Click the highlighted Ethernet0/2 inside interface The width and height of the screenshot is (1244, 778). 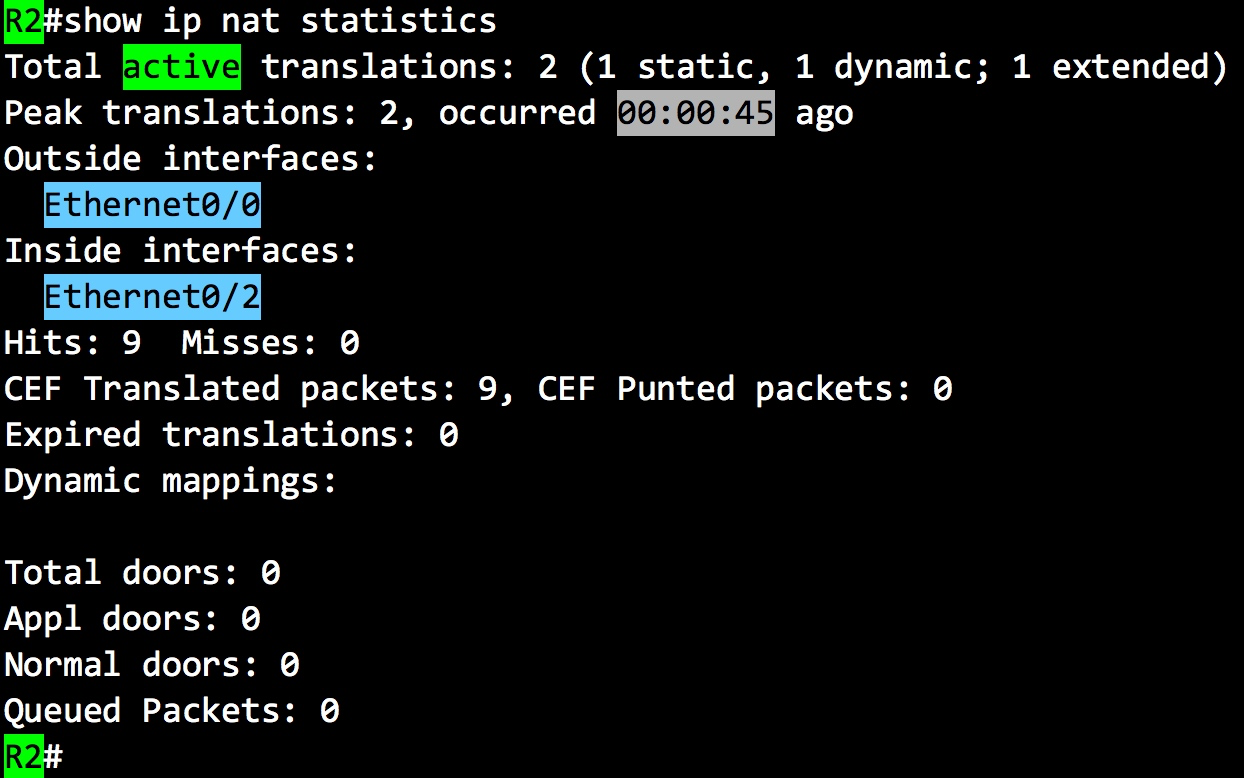[152, 296]
